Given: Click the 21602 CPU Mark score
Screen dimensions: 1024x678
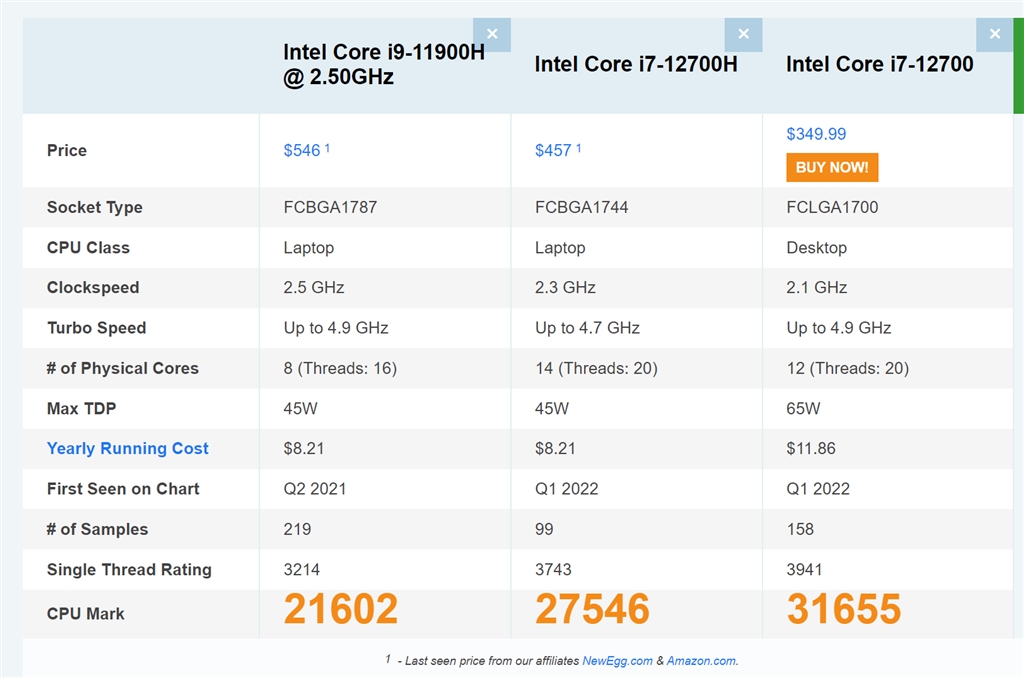Looking at the screenshot, I should click(341, 609).
